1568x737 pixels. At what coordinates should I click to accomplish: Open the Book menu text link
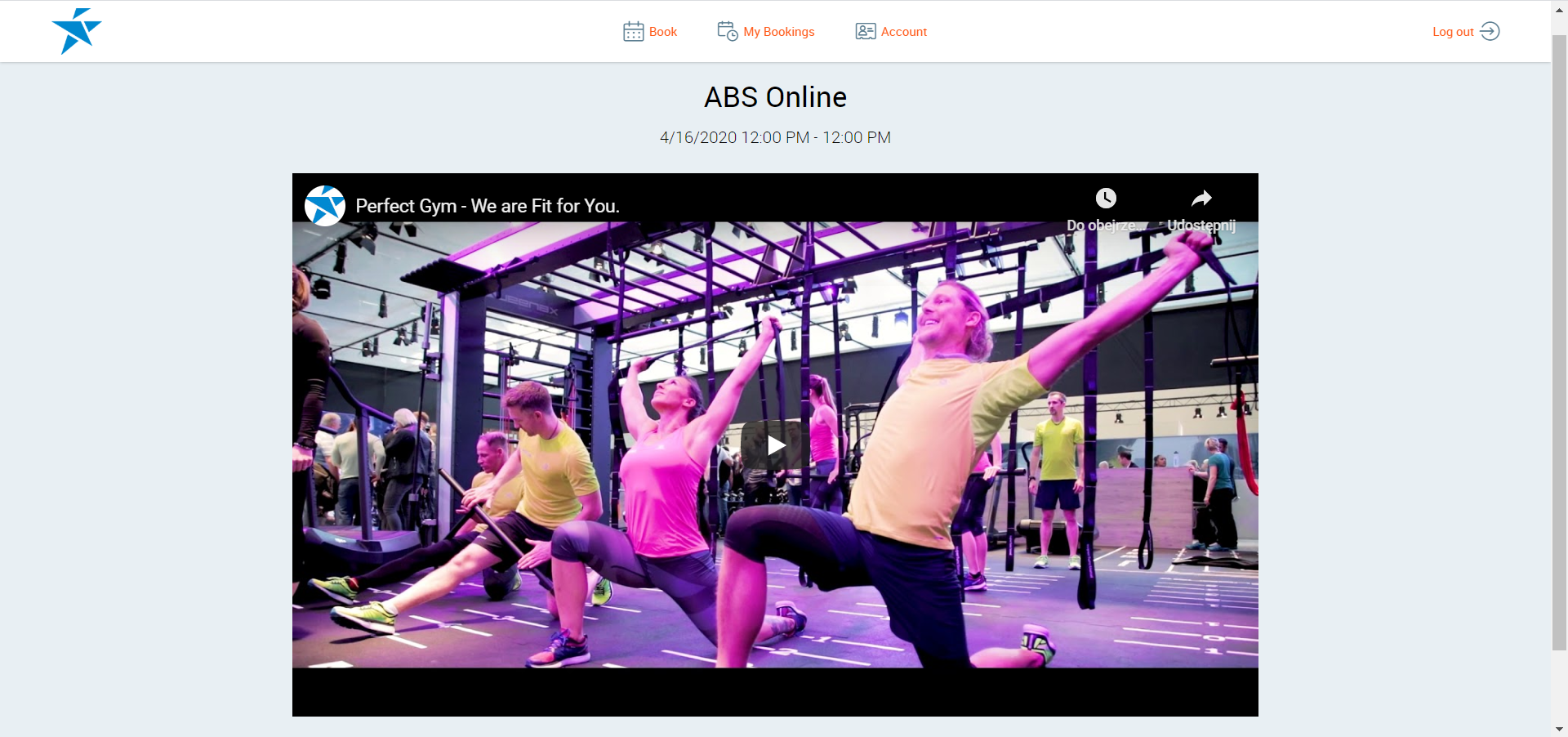click(662, 32)
